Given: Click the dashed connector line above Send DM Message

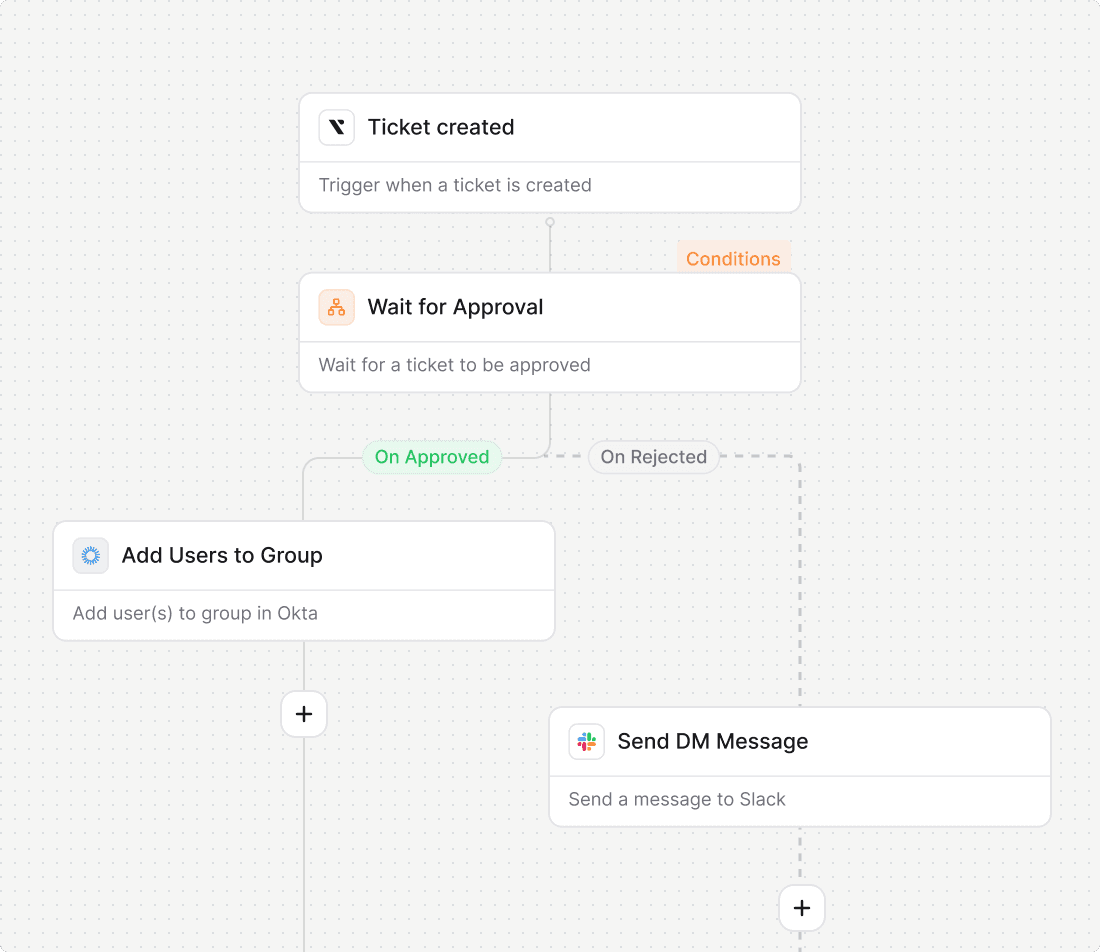Looking at the screenshot, I should (800, 600).
